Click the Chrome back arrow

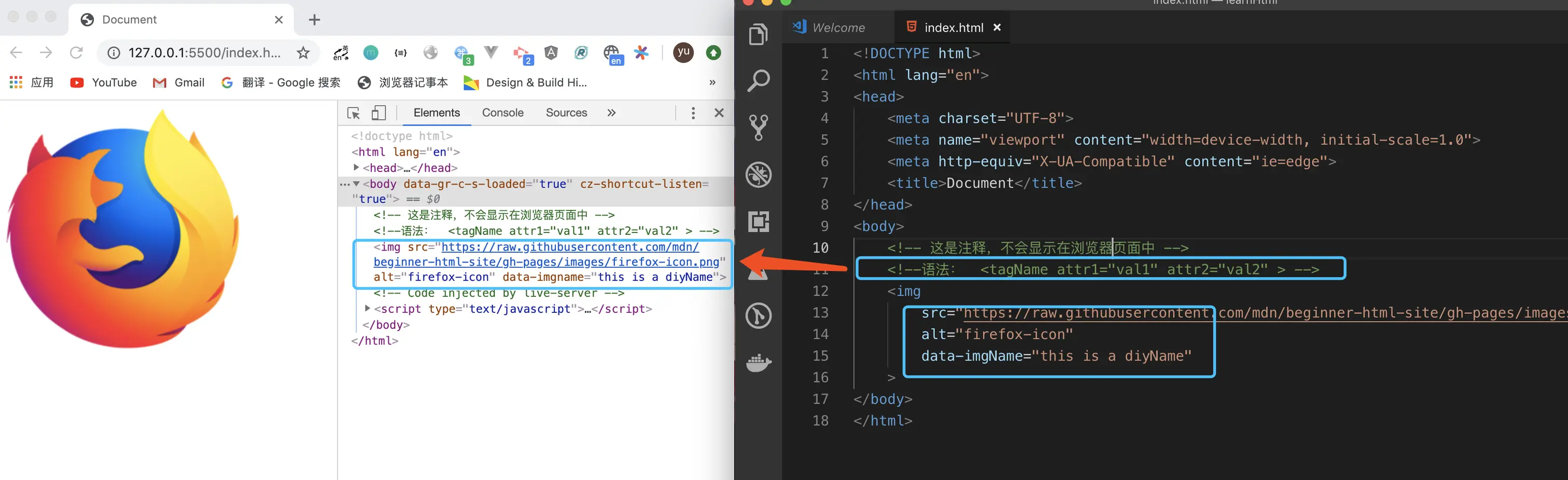[x=17, y=53]
